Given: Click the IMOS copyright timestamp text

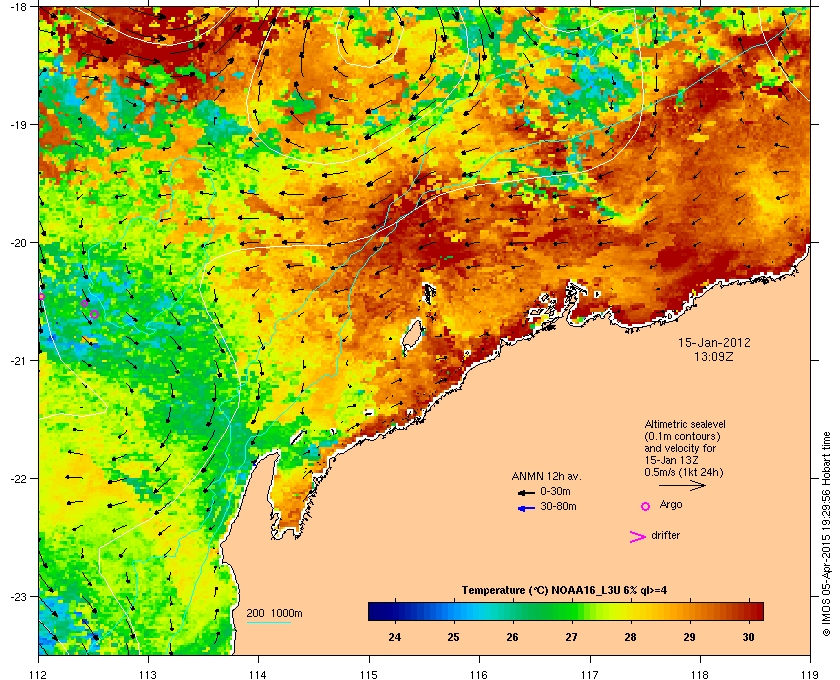Looking at the screenshot, I should click(x=827, y=535).
